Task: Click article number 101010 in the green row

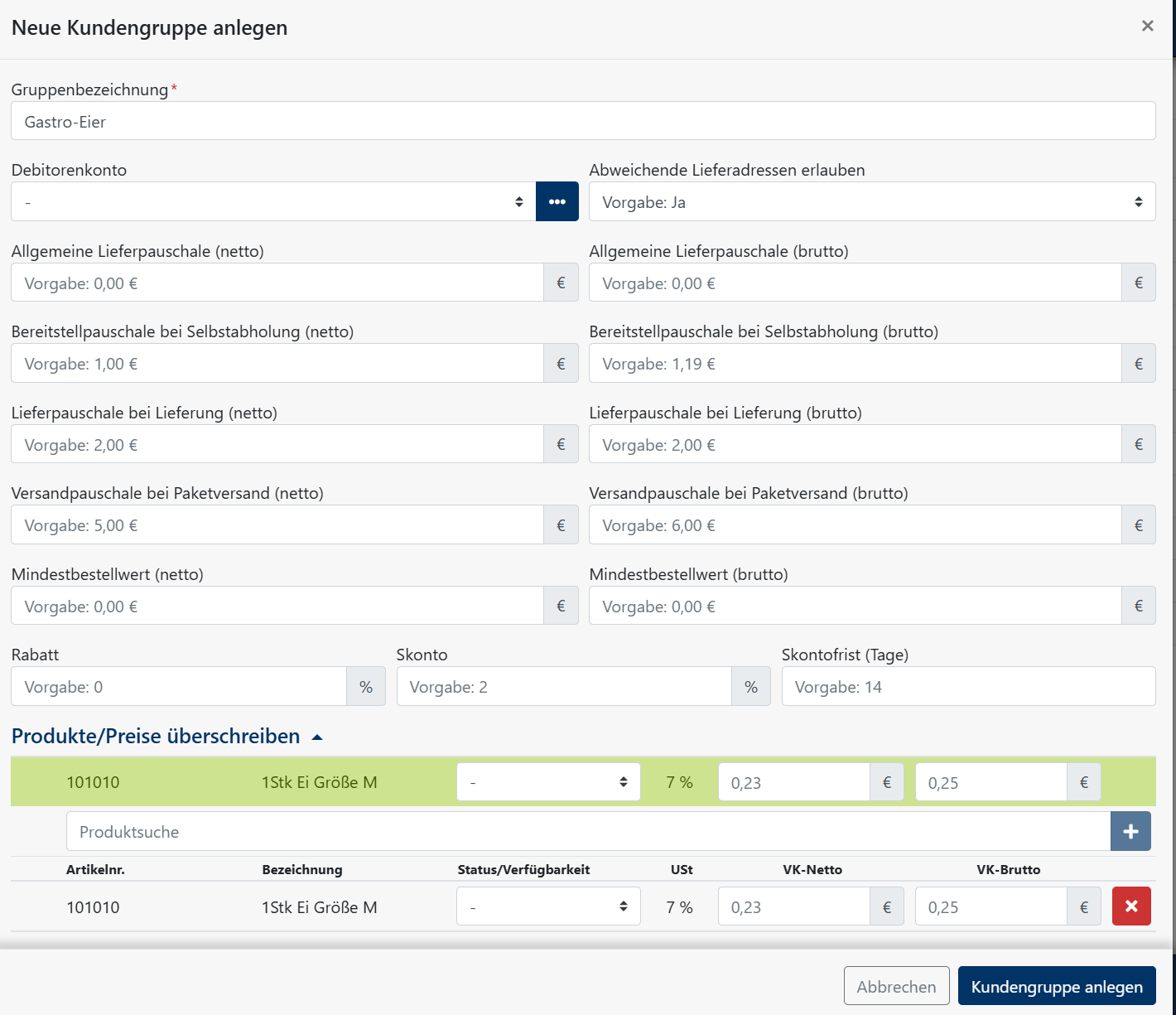Action: click(93, 782)
